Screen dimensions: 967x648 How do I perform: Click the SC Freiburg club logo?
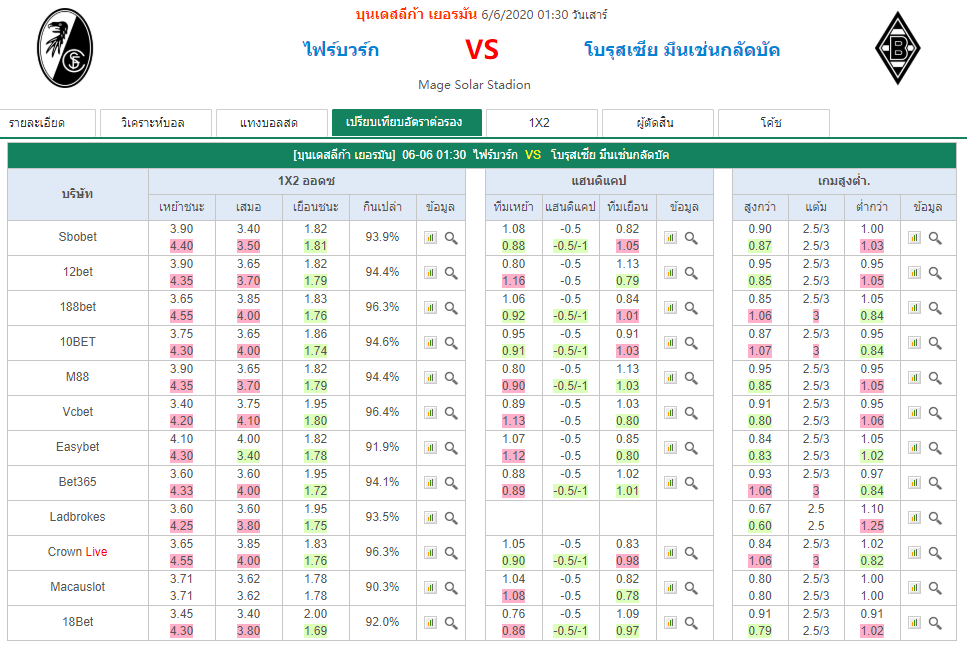[65, 48]
